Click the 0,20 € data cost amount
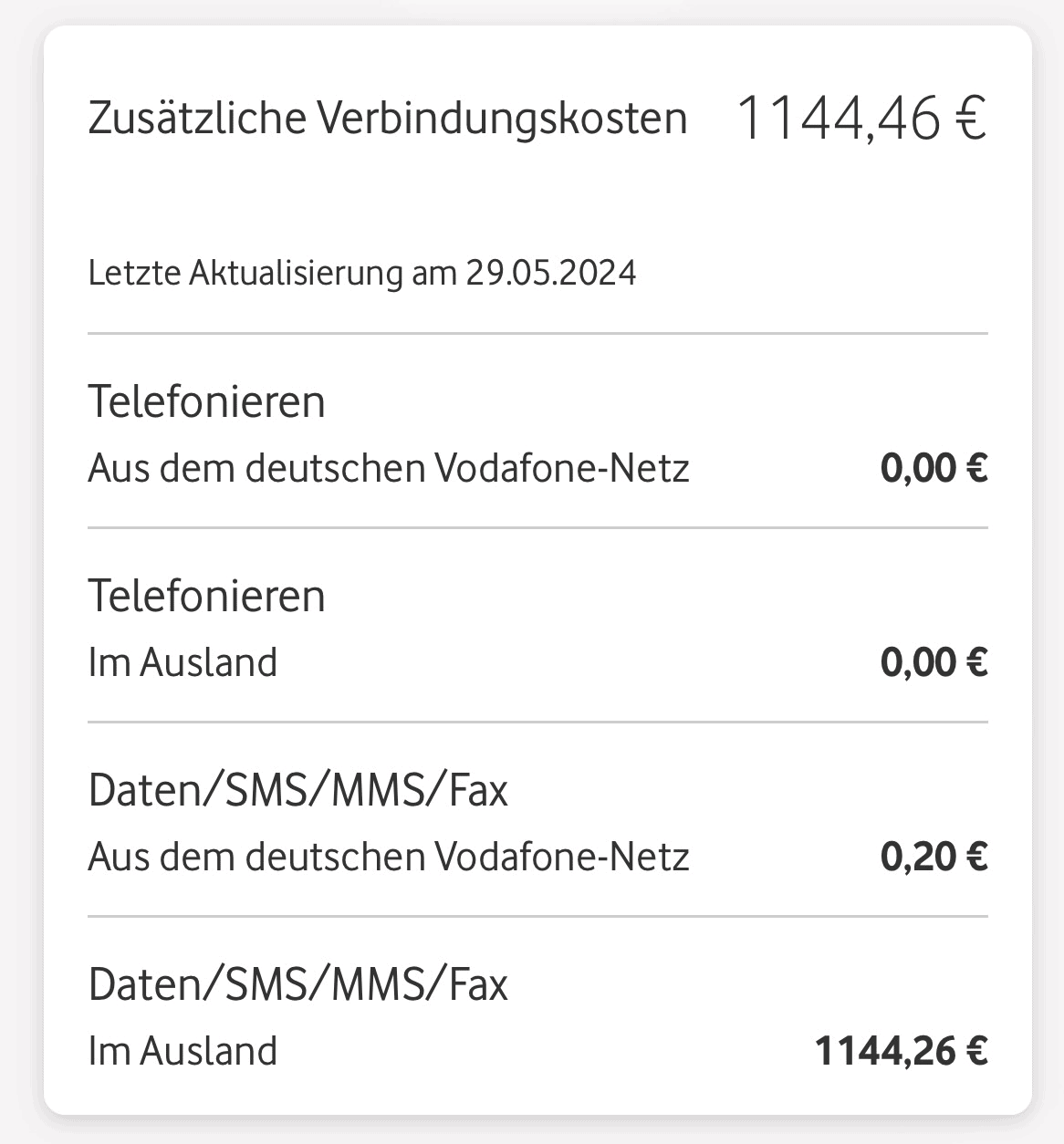The width and height of the screenshot is (1064, 1144). (x=933, y=858)
